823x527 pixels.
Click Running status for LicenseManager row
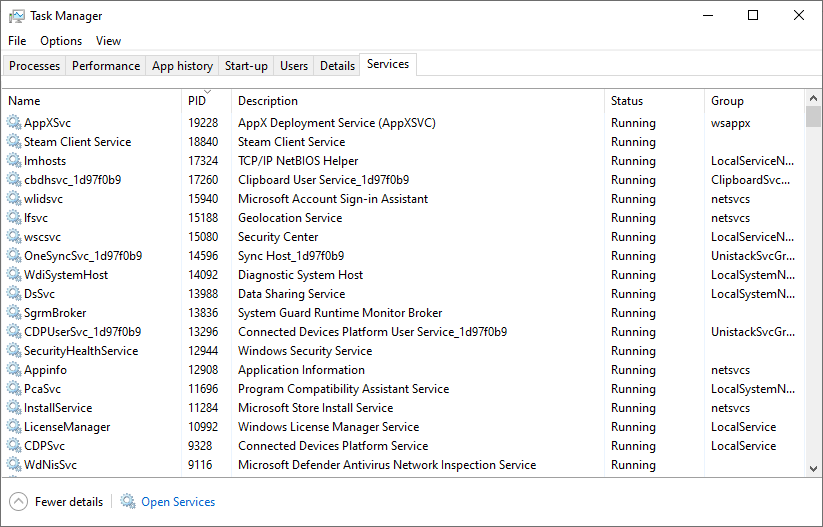(x=633, y=427)
